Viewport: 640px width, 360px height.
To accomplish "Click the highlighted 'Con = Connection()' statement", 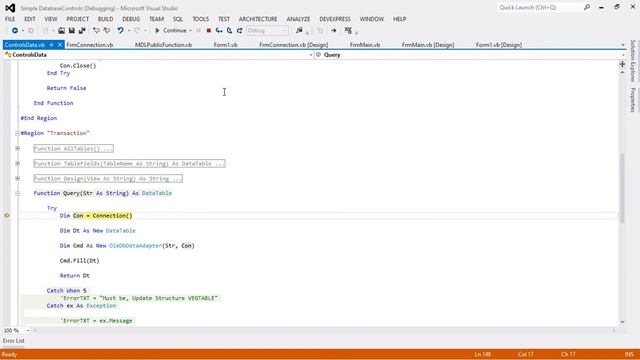I will click(x=103, y=216).
